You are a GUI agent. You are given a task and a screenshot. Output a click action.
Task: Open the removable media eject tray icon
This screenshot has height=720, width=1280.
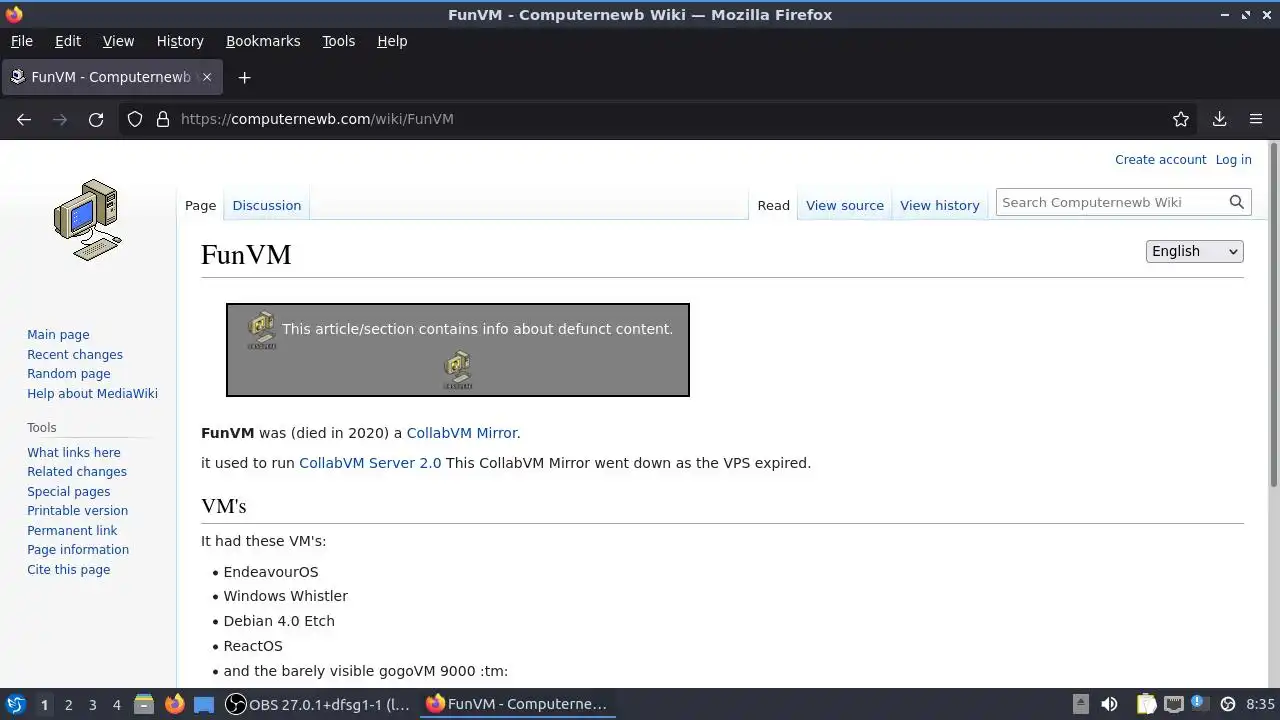[1080, 704]
